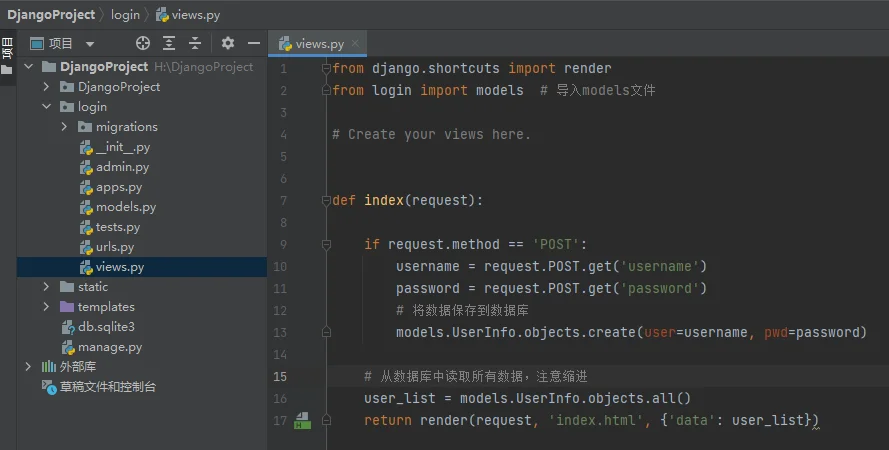This screenshot has width=889, height=450.
Task: Toggle fold marker on line 2 import
Action: [326, 90]
